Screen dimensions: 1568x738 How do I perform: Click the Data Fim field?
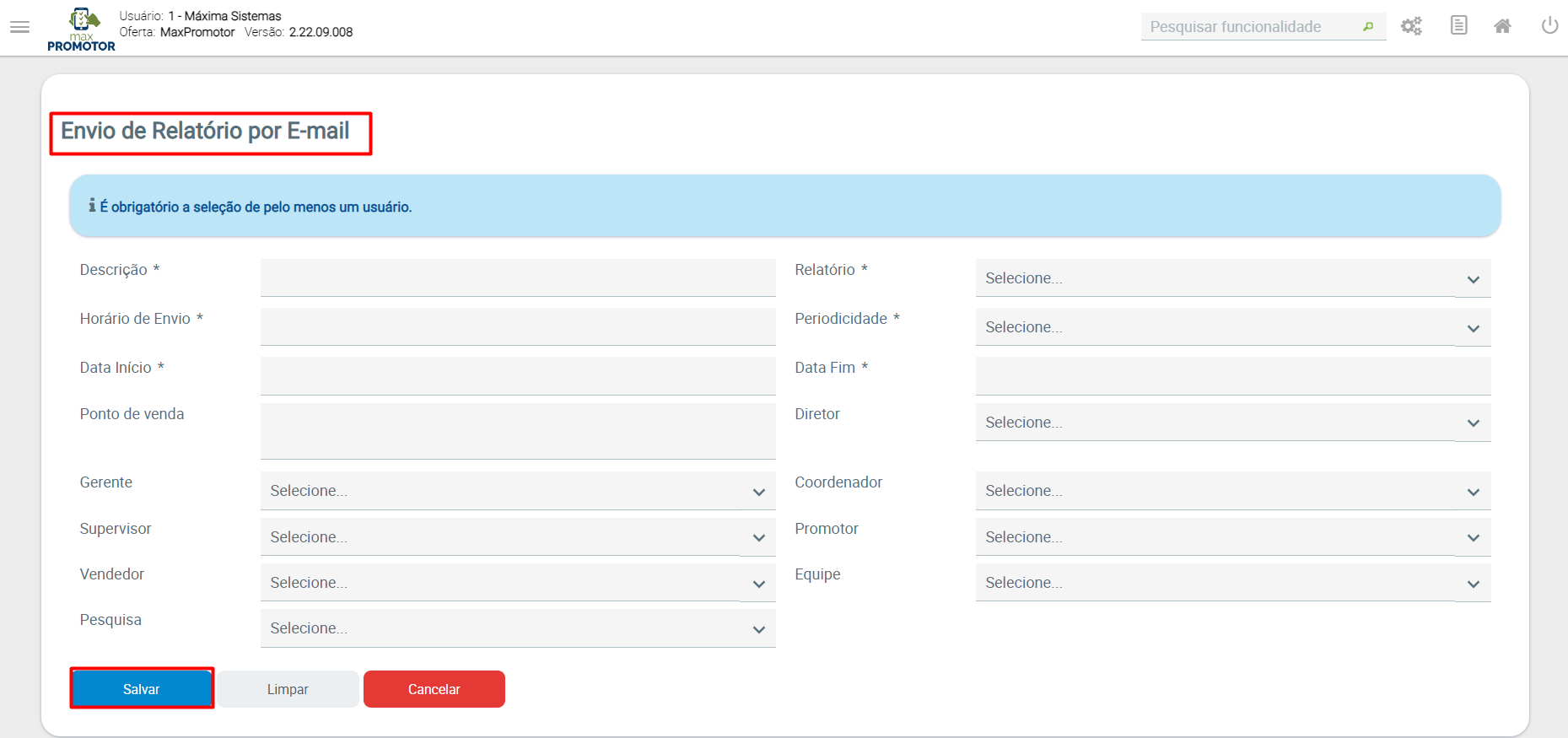[1233, 375]
